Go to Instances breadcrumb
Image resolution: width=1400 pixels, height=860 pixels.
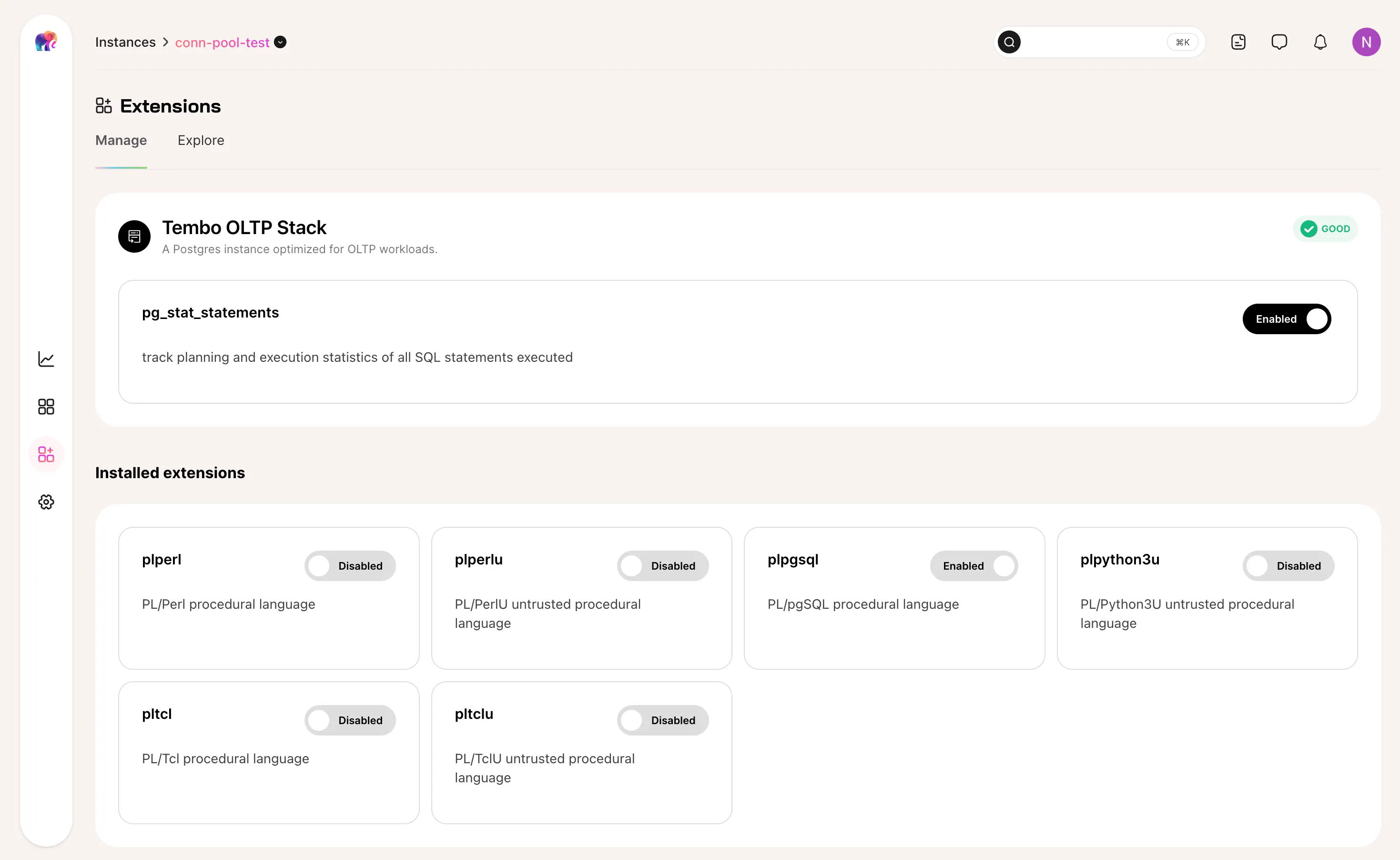pyautogui.click(x=126, y=42)
